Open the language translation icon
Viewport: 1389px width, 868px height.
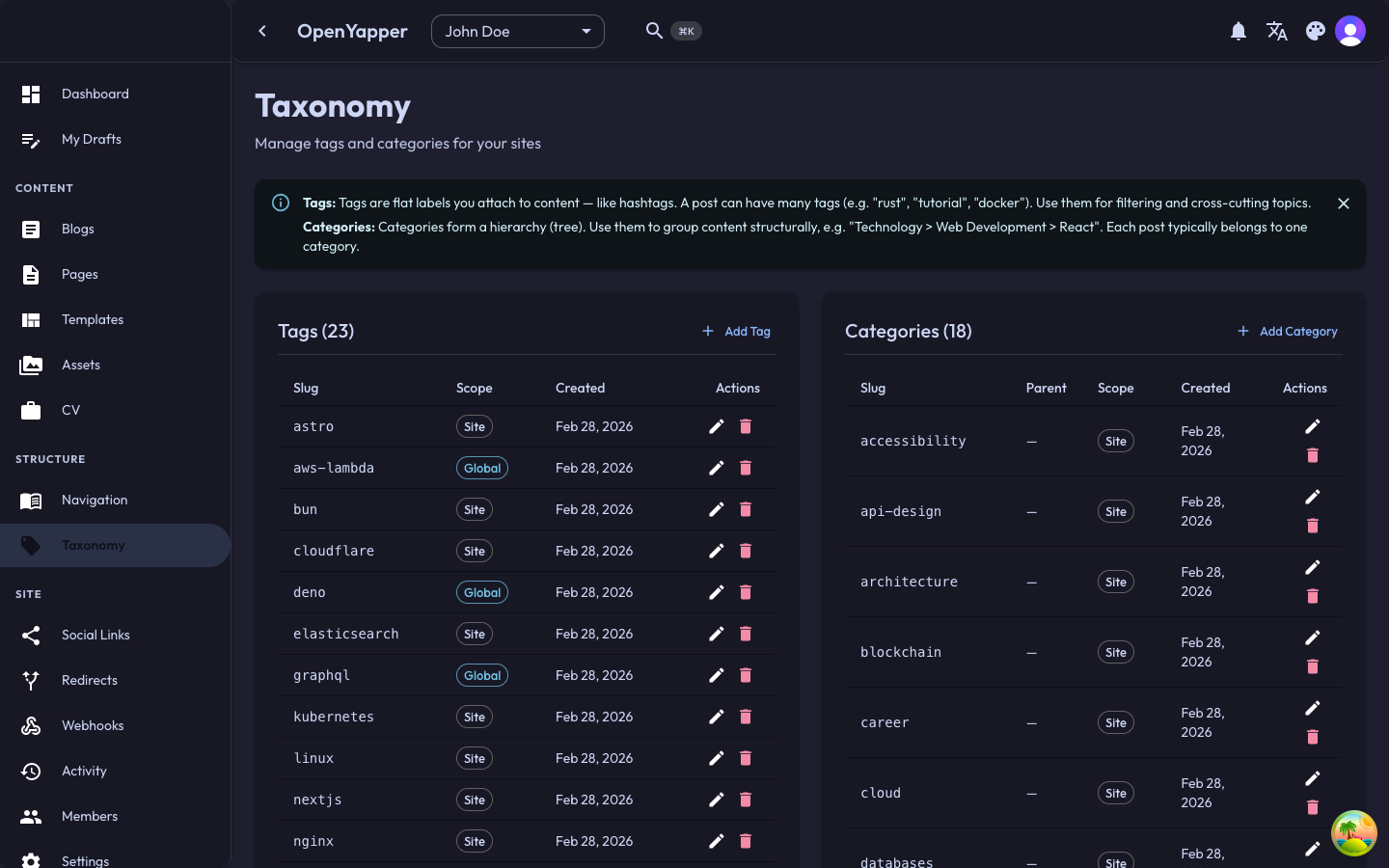1277,32
